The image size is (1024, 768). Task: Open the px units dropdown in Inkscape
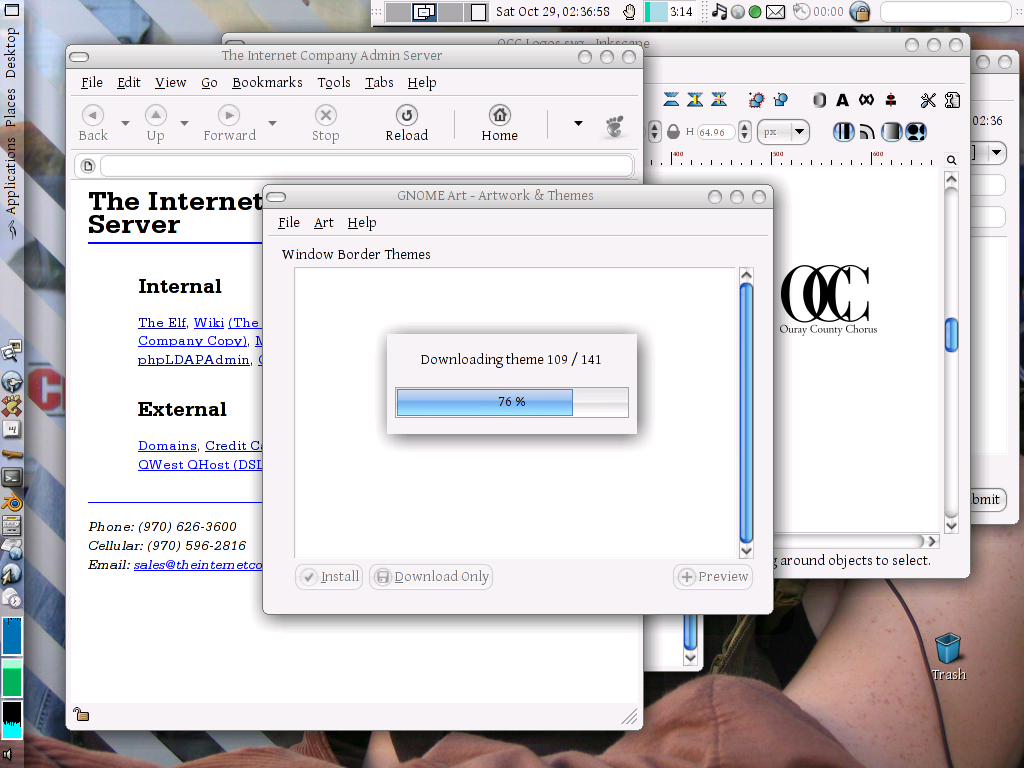[x=783, y=132]
